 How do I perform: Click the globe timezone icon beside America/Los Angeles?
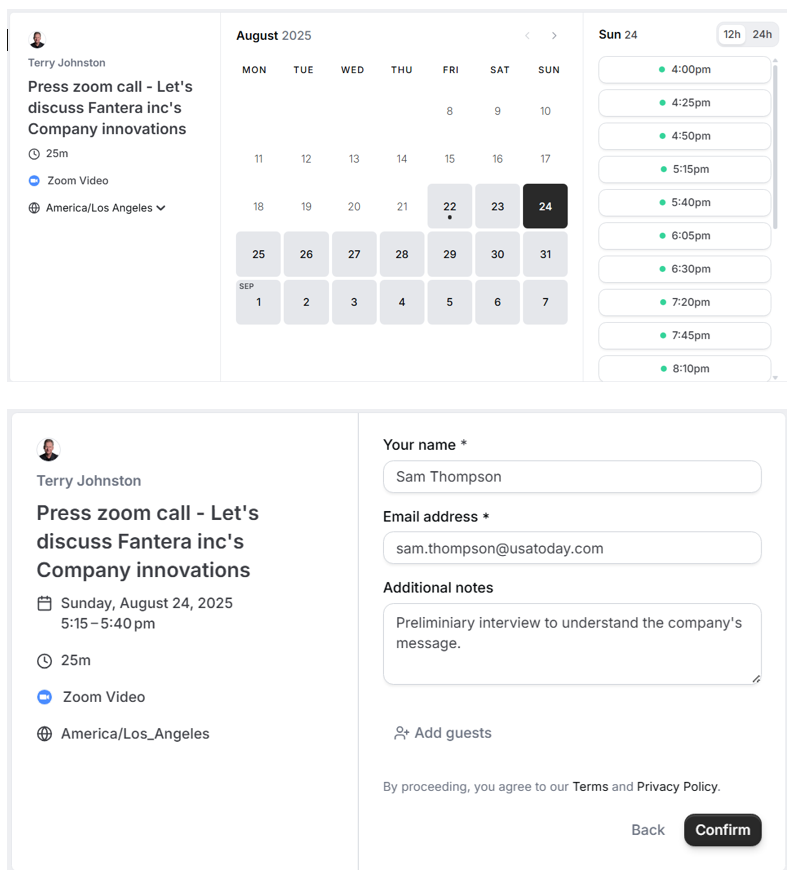pyautogui.click(x=34, y=208)
